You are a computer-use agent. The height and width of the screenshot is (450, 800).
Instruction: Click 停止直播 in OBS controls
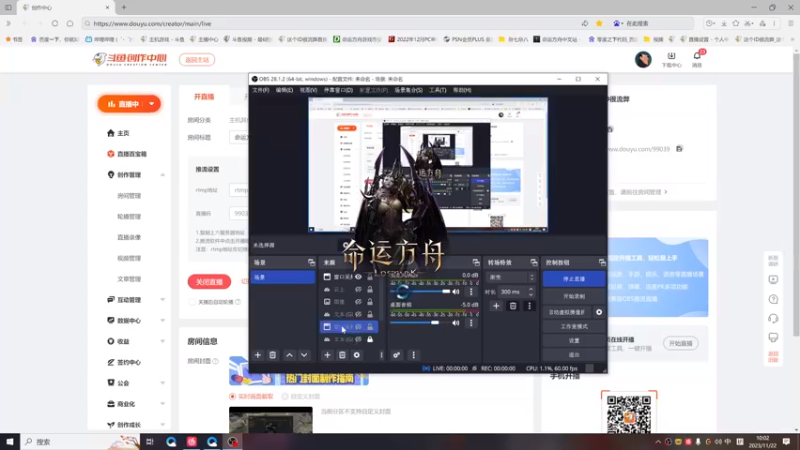(x=574, y=279)
